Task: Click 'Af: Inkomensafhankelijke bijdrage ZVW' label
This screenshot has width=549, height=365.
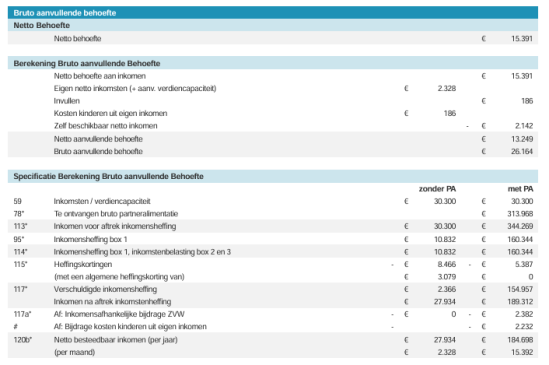Action: click(119, 314)
